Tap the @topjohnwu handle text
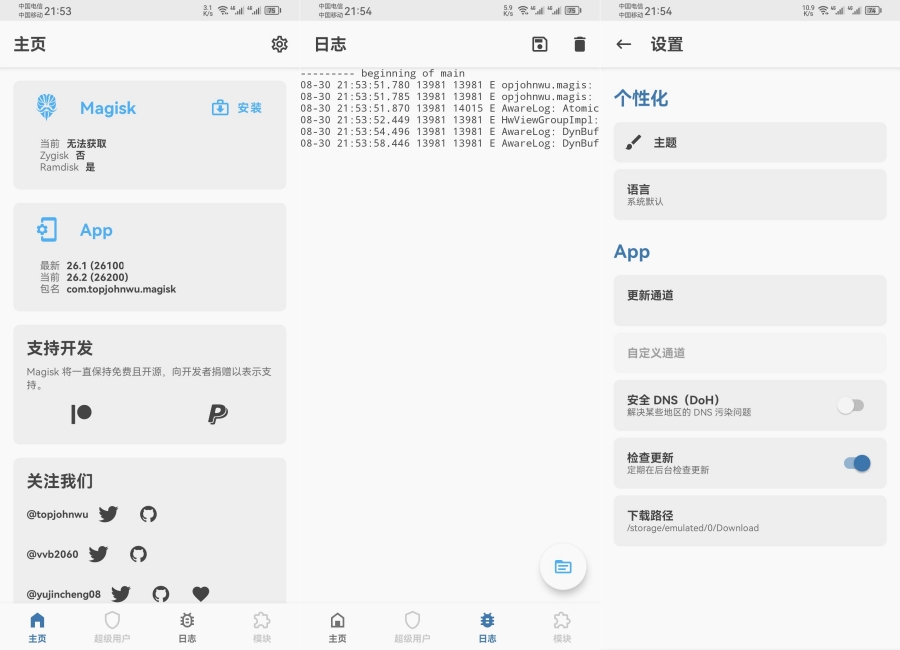Image resolution: width=900 pixels, height=650 pixels. [x=57, y=514]
